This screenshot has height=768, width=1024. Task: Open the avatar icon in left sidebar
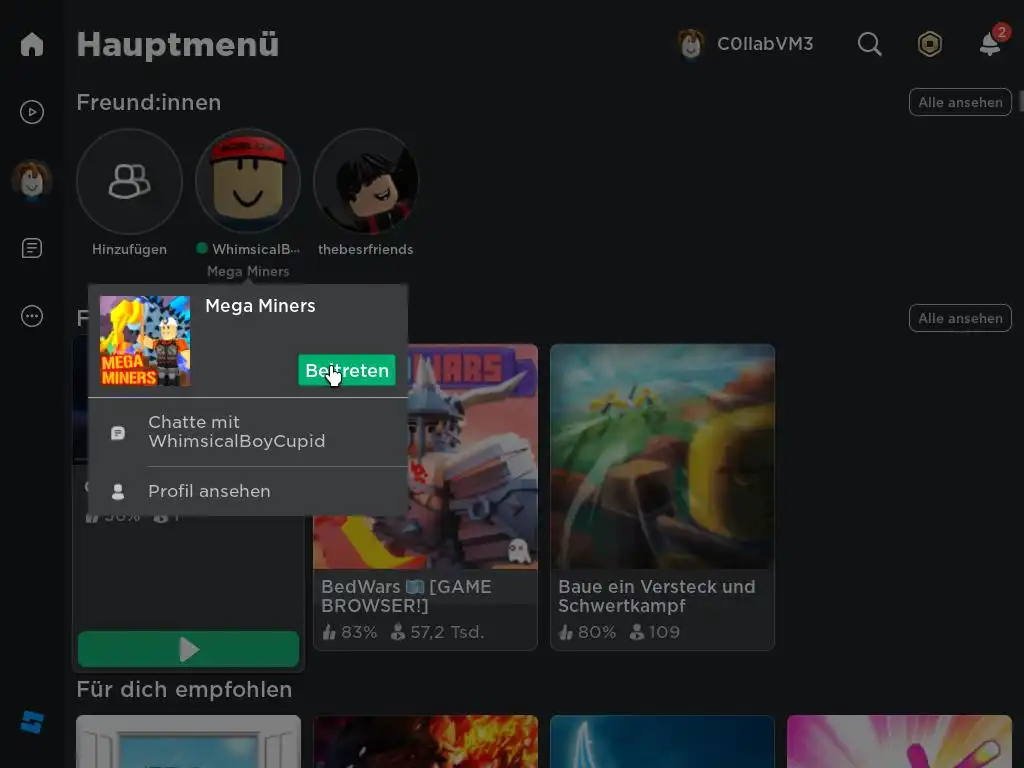pos(31,180)
